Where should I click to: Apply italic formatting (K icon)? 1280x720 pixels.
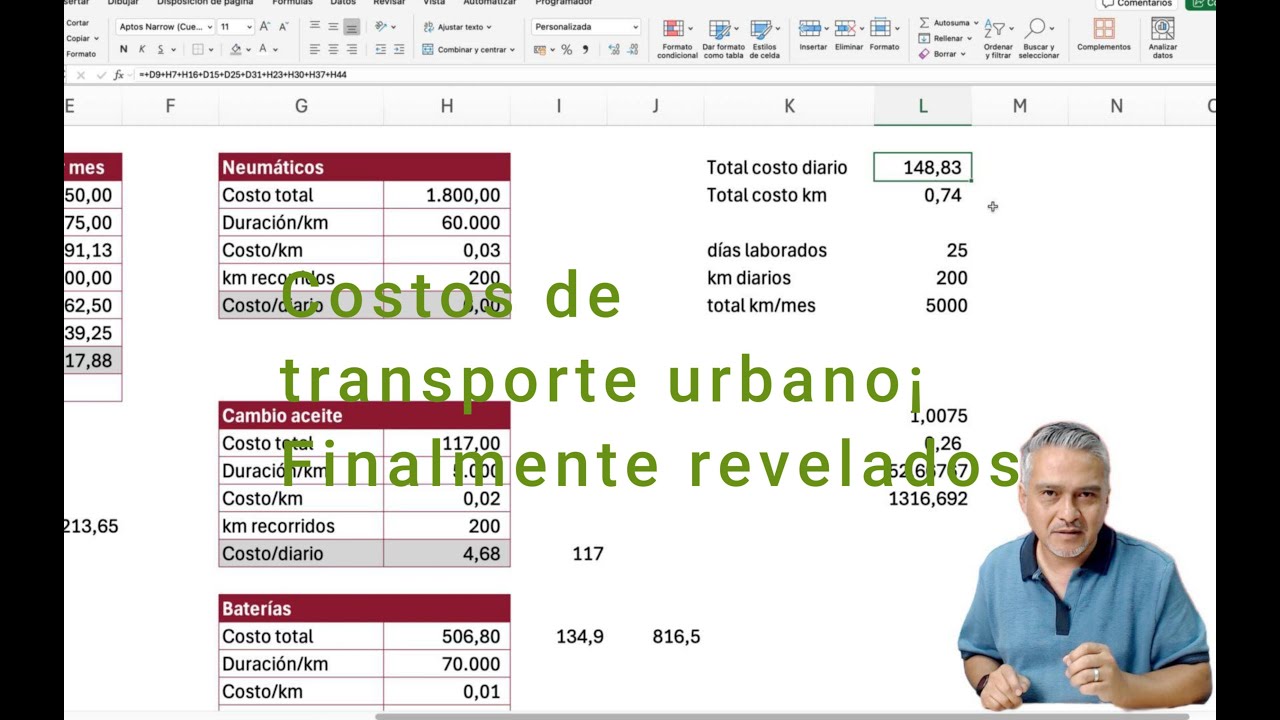coord(142,49)
